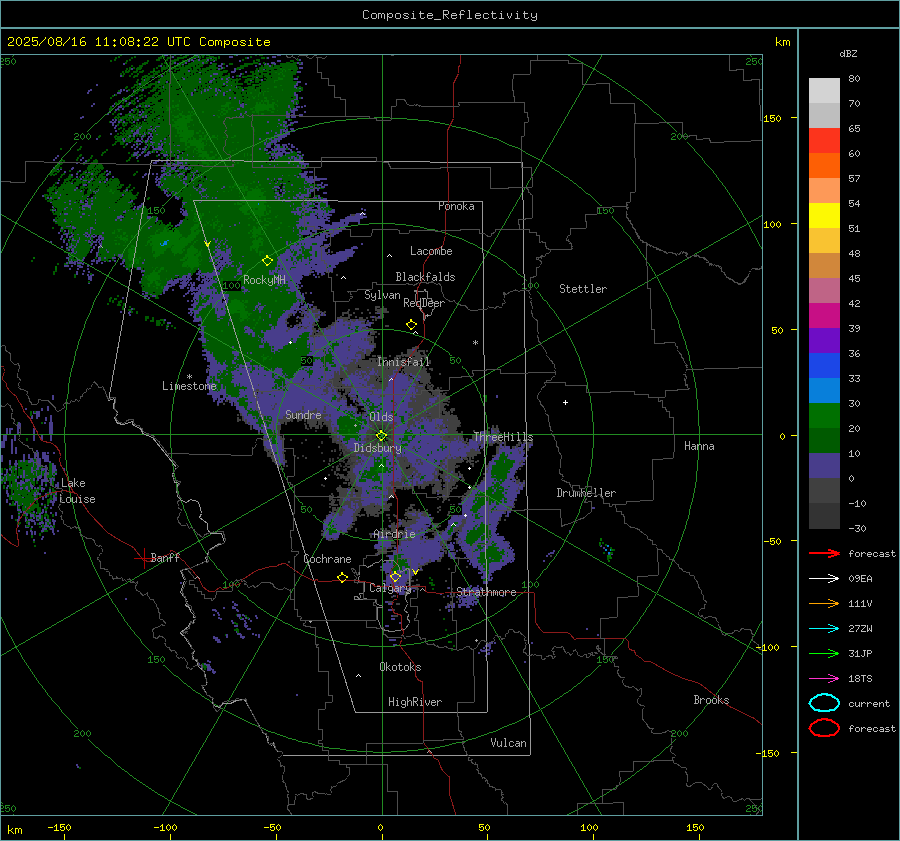Click the asterisk marker above Limestone
Image resolution: width=900 pixels, height=841 pixels.
pos(189,377)
